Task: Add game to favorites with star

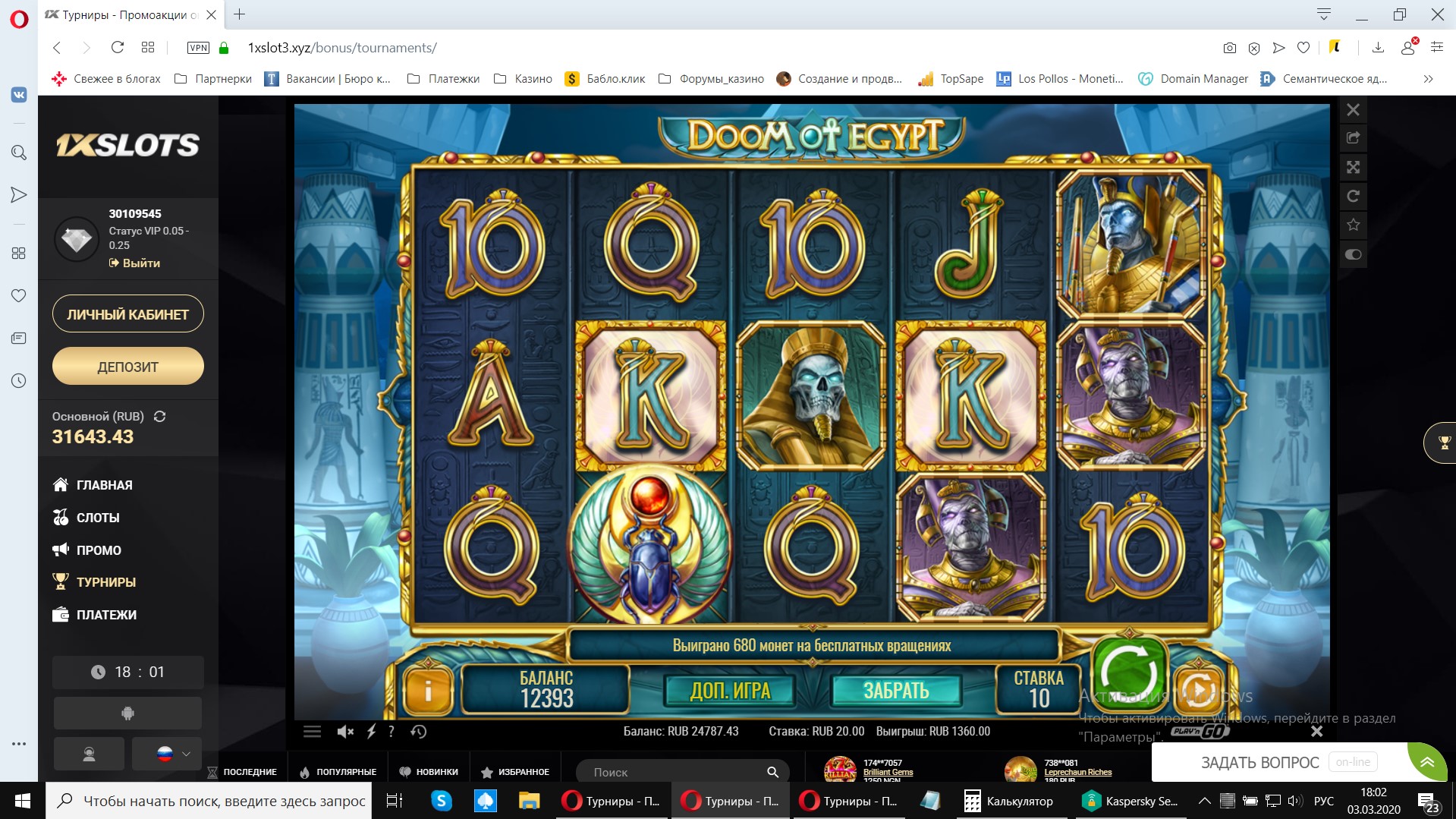Action: point(1353,225)
